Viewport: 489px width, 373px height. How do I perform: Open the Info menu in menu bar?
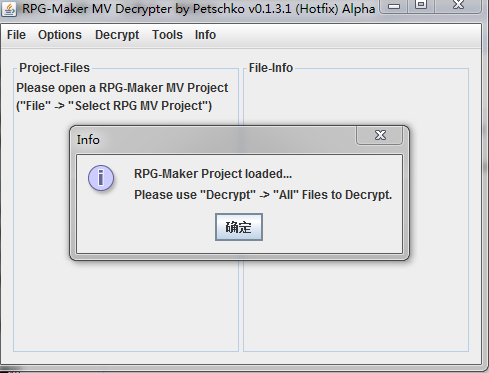click(x=205, y=35)
